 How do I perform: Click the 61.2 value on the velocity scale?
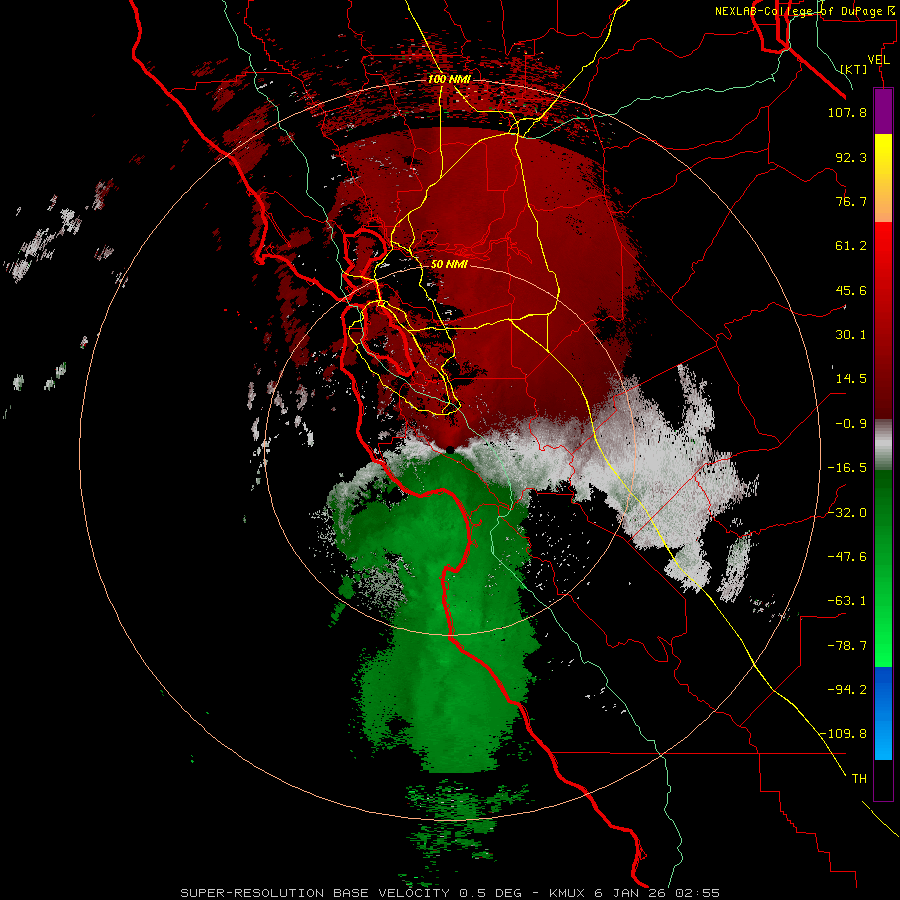(851, 246)
